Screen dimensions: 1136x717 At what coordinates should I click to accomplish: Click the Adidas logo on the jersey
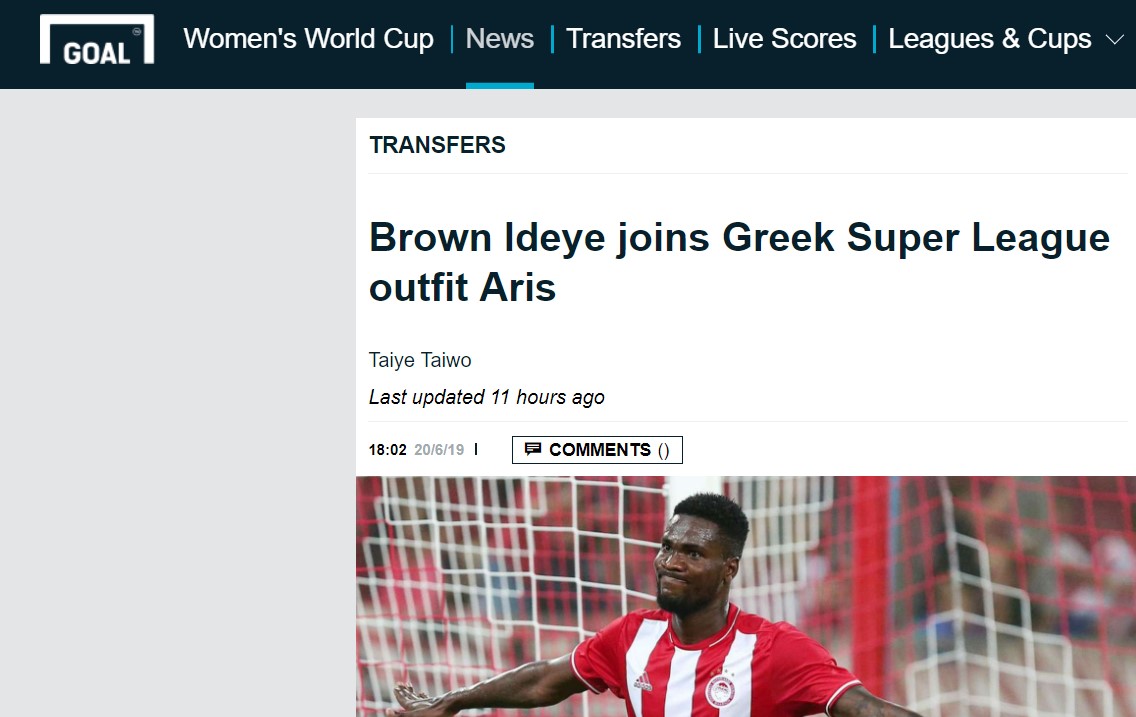[x=642, y=682]
